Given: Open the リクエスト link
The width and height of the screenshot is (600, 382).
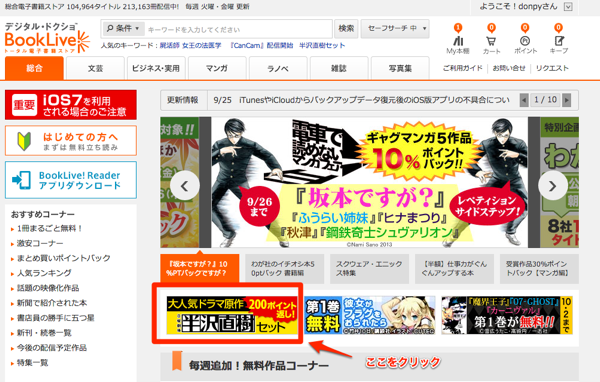Looking at the screenshot, I should 552,68.
